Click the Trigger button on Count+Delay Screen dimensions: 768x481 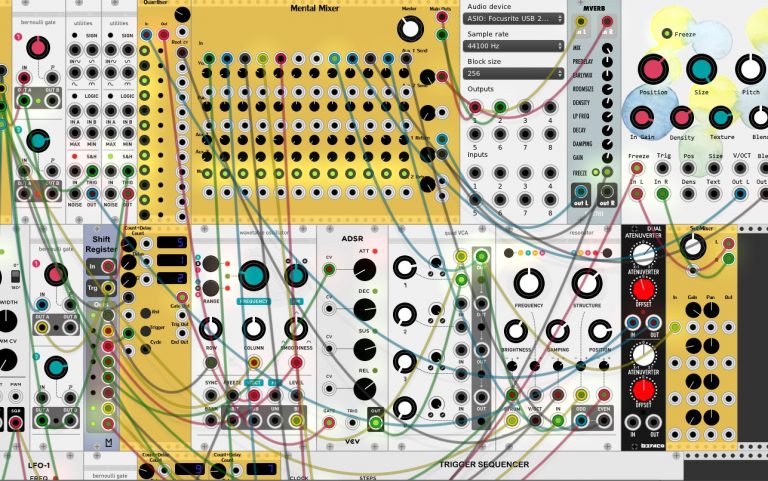[145, 331]
